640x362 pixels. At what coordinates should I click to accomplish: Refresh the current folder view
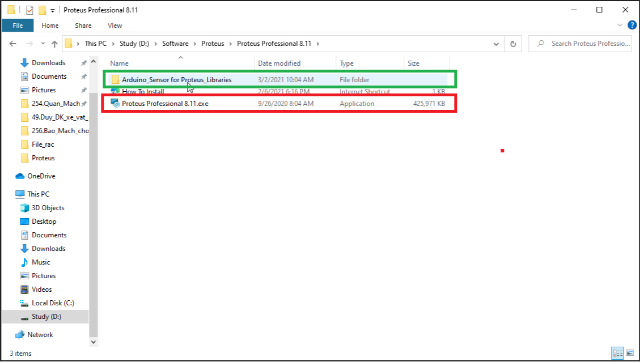[513, 44]
